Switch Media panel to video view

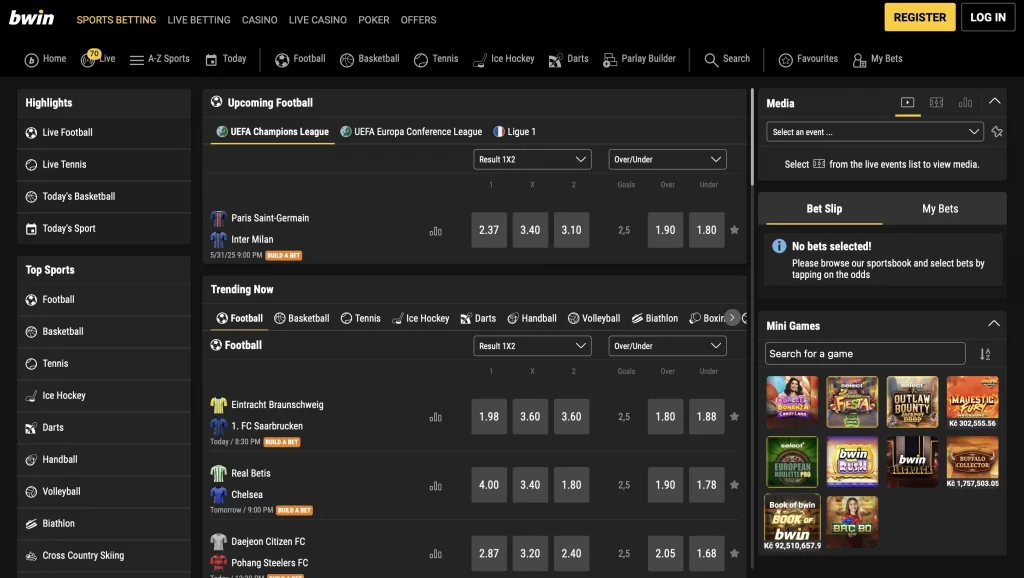[907, 103]
